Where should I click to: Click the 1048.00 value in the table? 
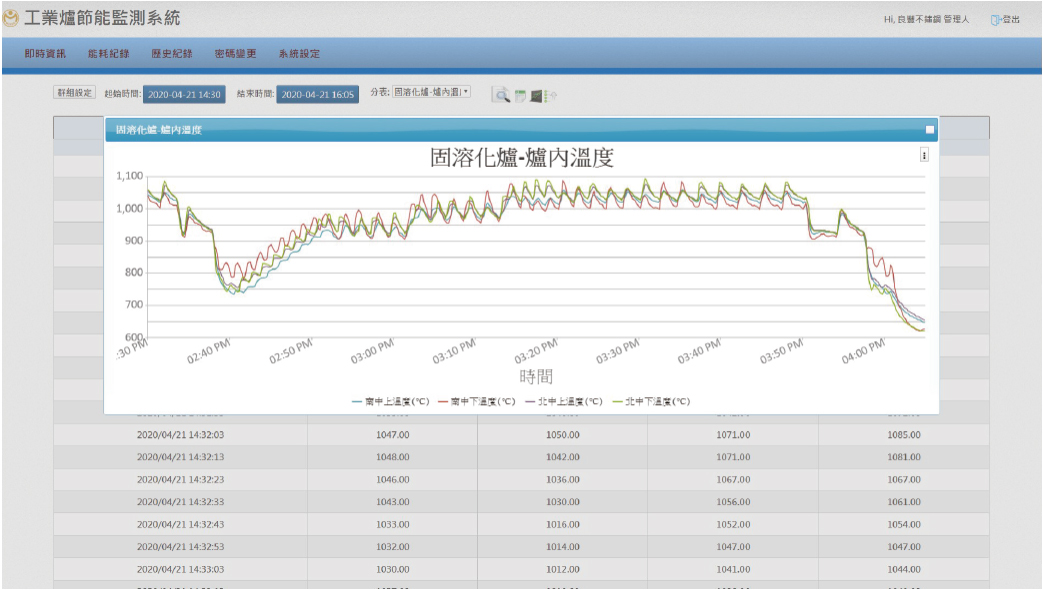pos(392,458)
